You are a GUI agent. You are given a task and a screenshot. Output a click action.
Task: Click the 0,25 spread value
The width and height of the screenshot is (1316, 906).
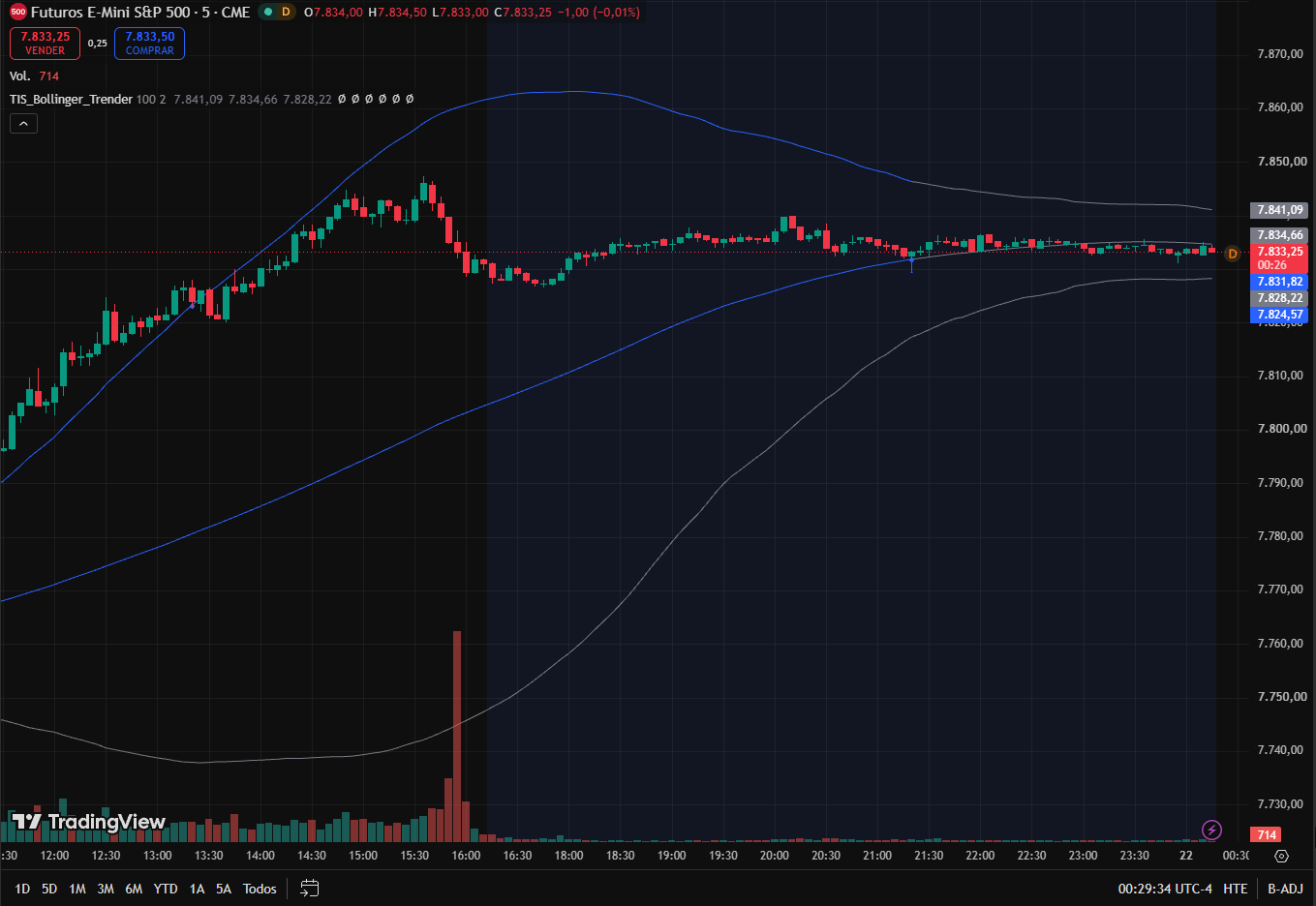97,44
